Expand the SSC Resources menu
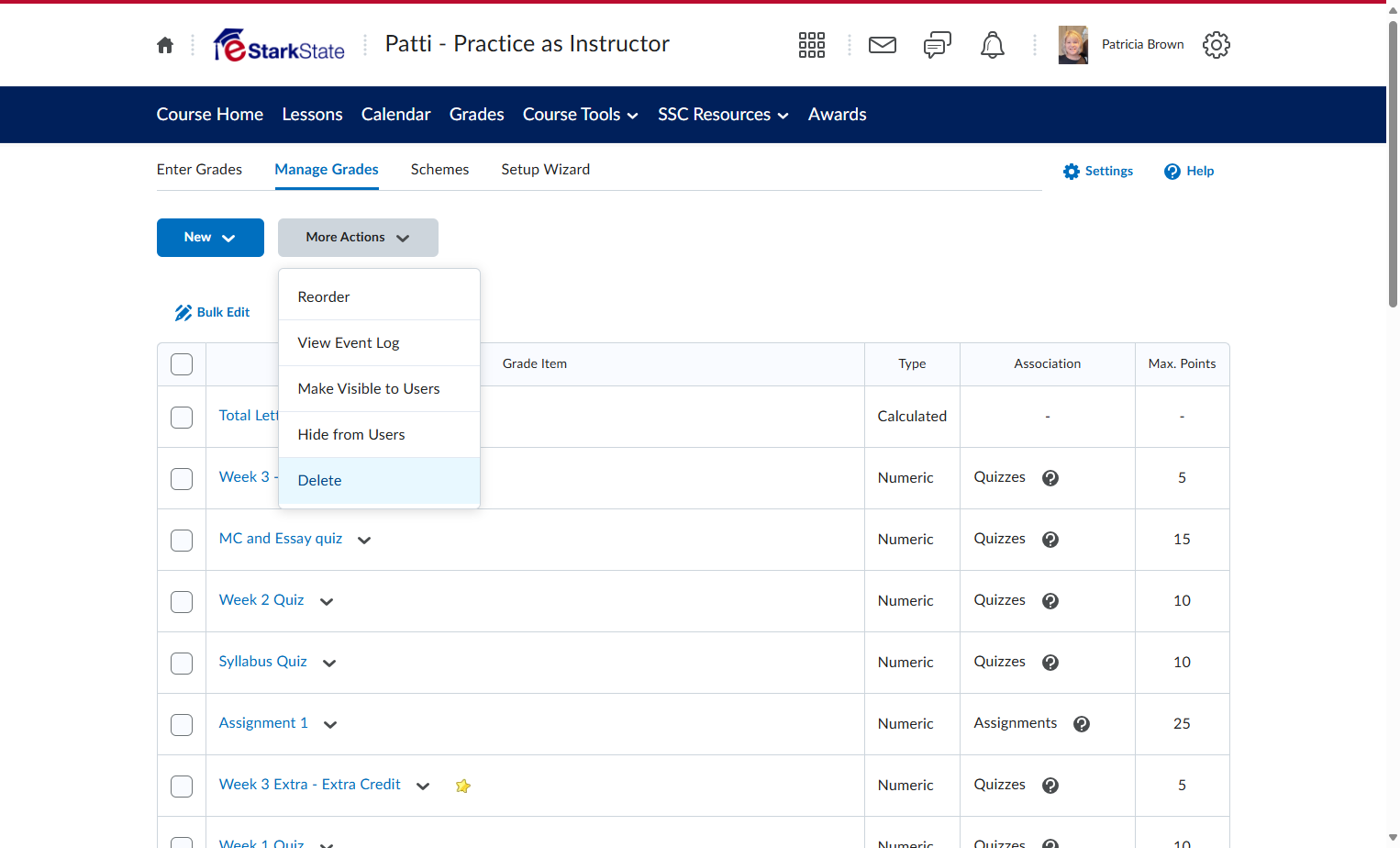This screenshot has height=848, width=1400. (x=723, y=115)
